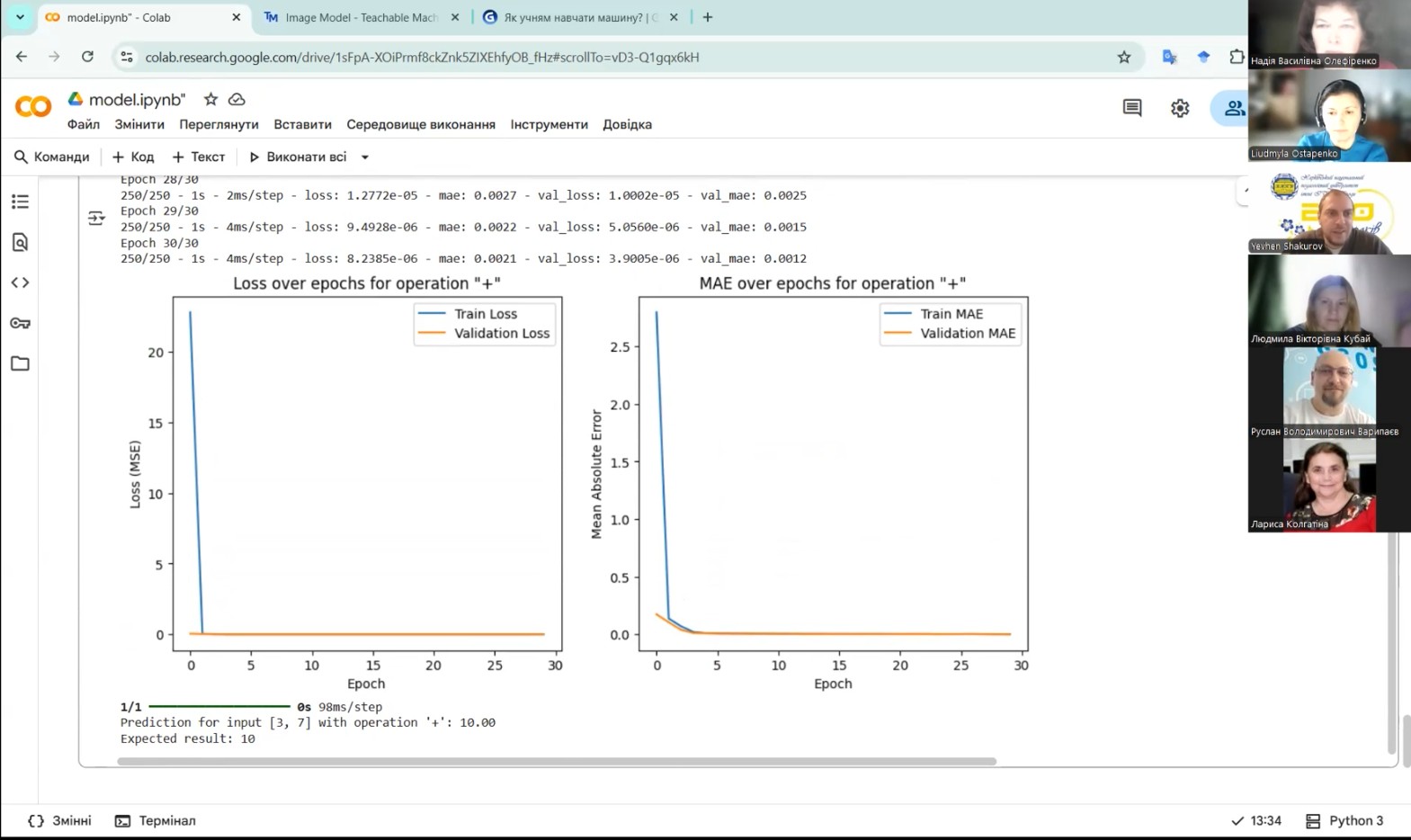View site information icon in address bar

[127, 57]
